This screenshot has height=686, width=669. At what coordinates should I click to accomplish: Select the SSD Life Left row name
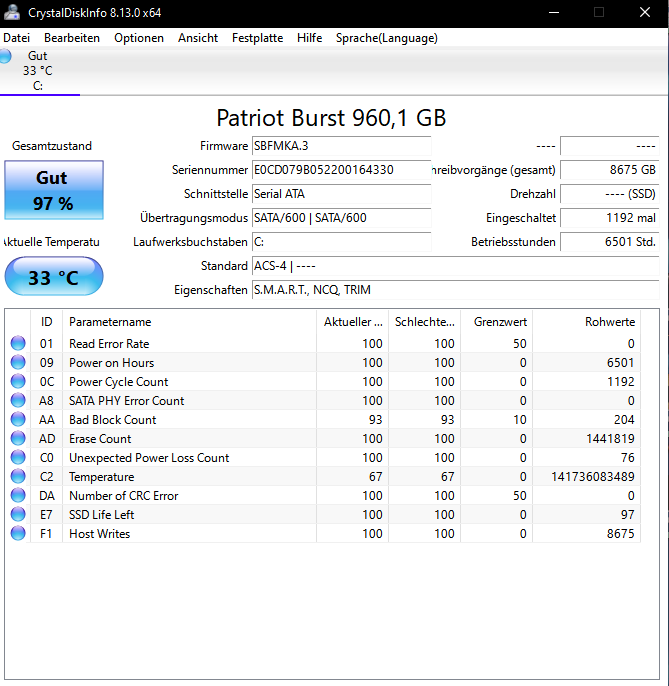pos(102,515)
